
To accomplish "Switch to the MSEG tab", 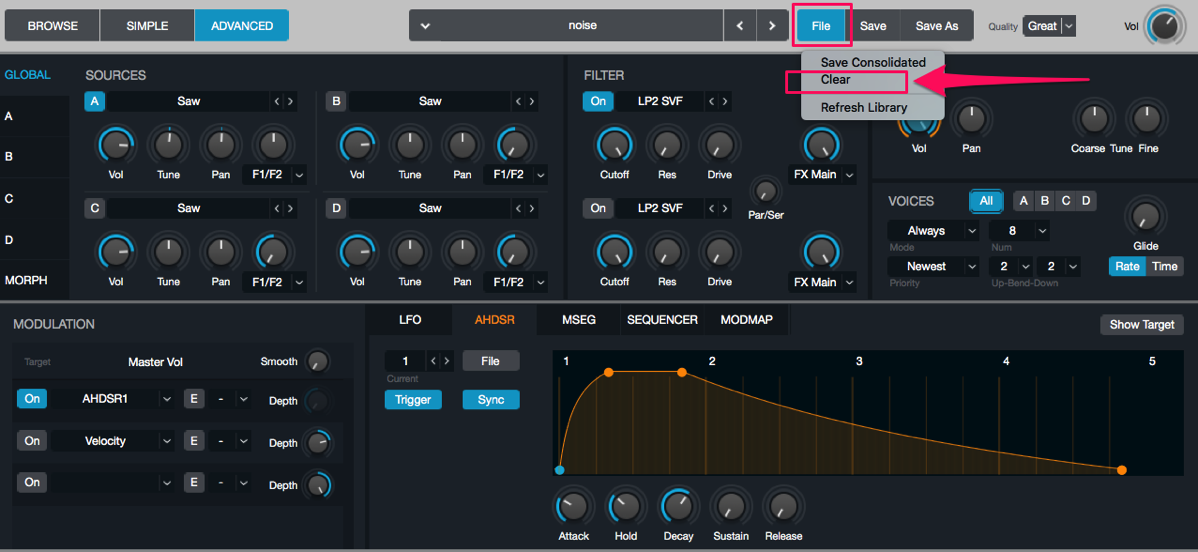I will pyautogui.click(x=580, y=320).
